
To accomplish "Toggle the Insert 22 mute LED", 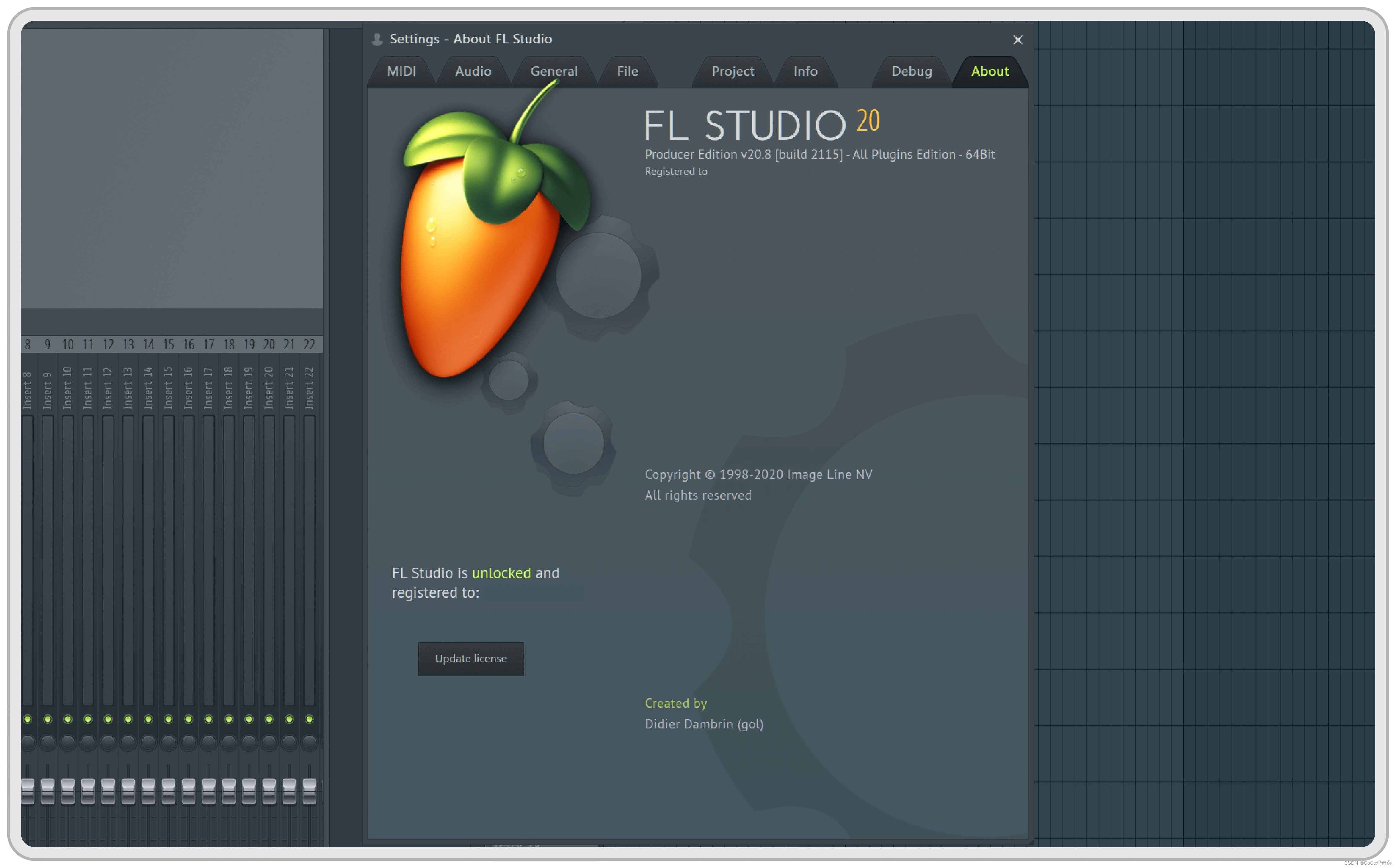I will point(309,719).
